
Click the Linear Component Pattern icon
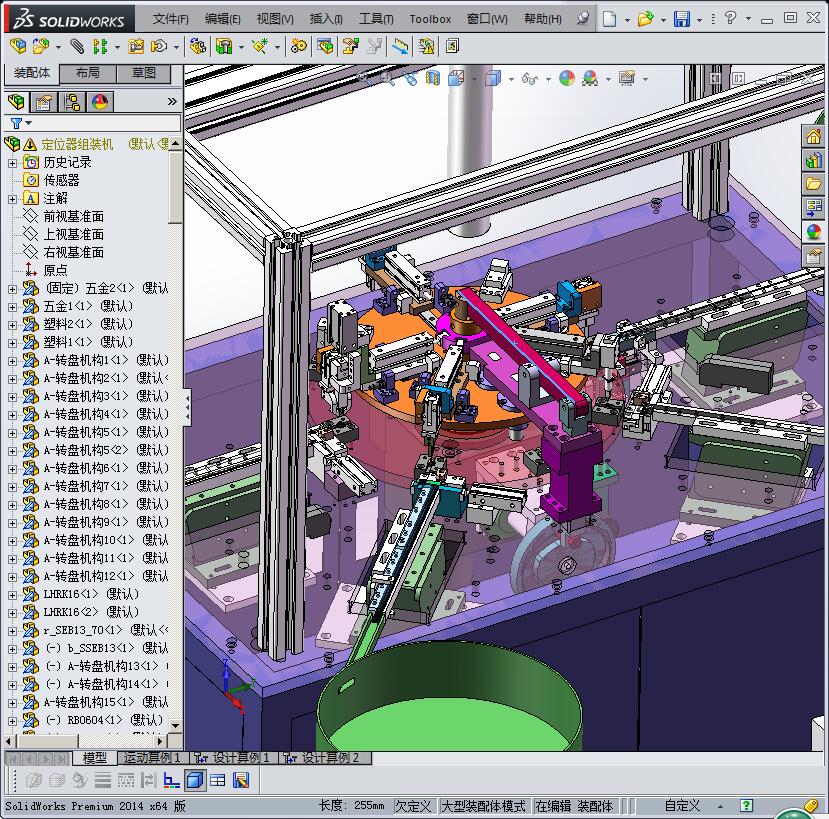coord(99,47)
